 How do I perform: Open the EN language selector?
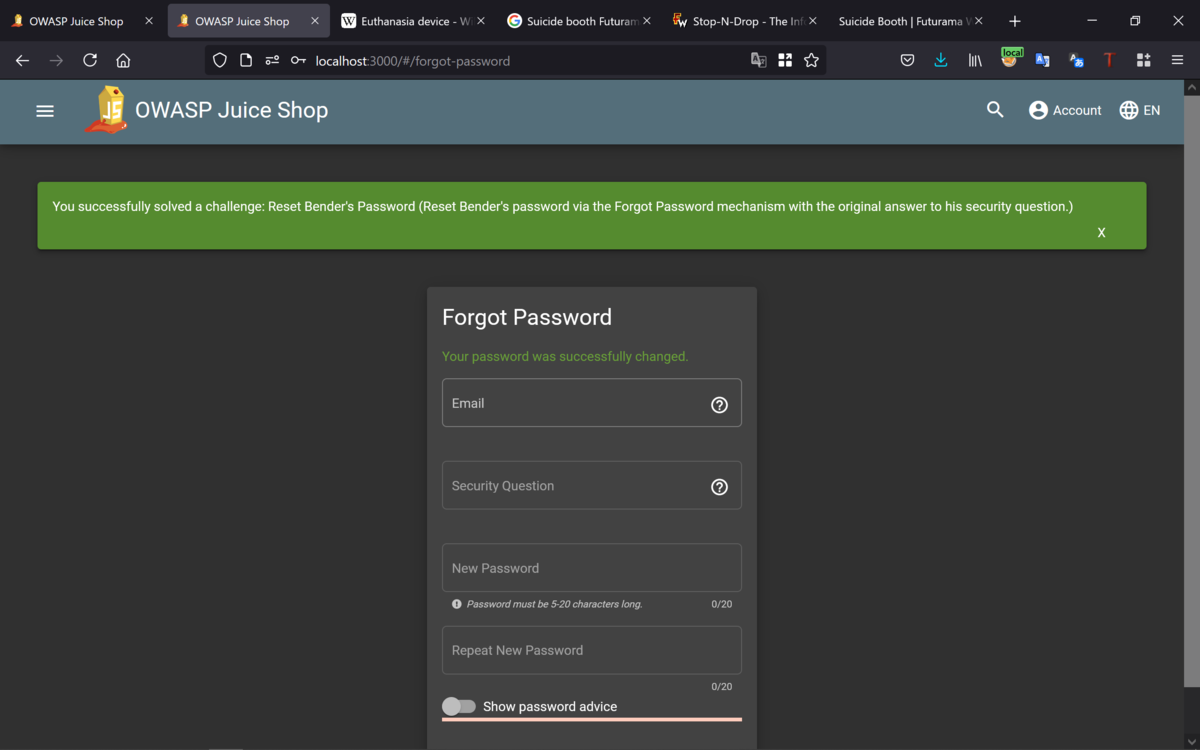tap(1140, 110)
